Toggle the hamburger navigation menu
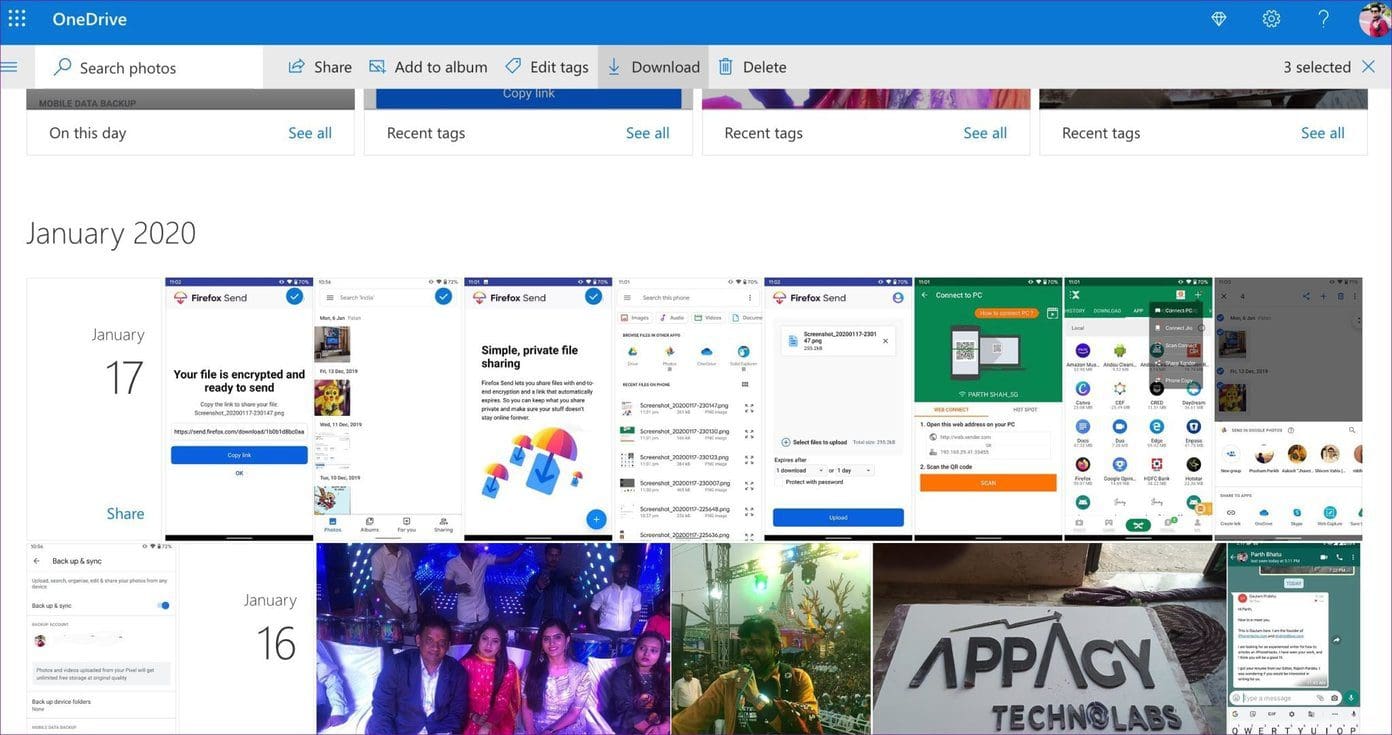 click(9, 67)
